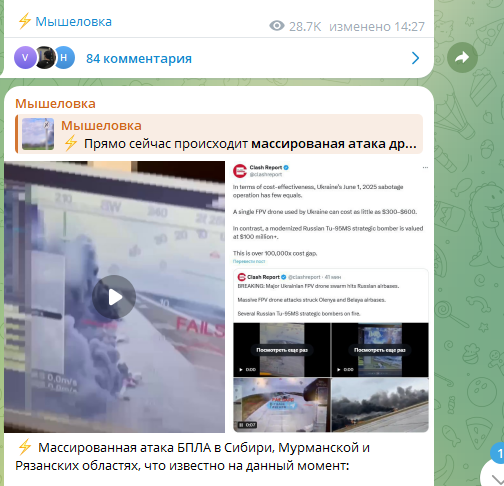
Task: Open the quoted Мышеловка reply preview
Action: pyautogui.click(x=219, y=134)
